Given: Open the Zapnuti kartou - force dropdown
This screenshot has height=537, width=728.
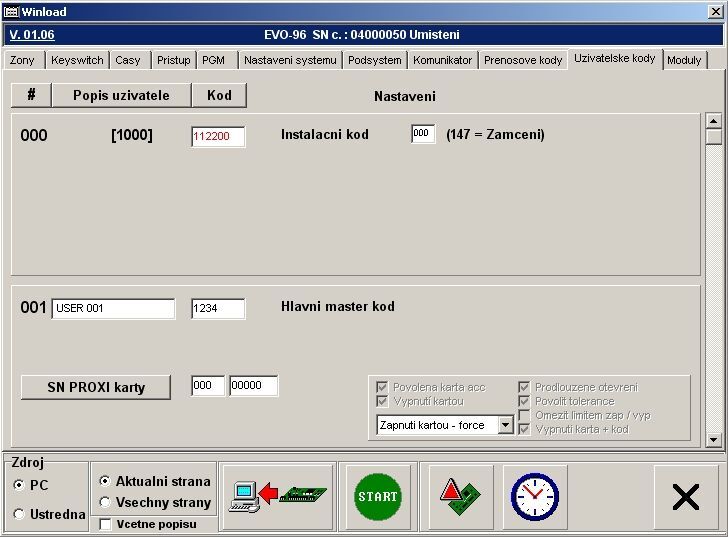Looking at the screenshot, I should tap(505, 425).
